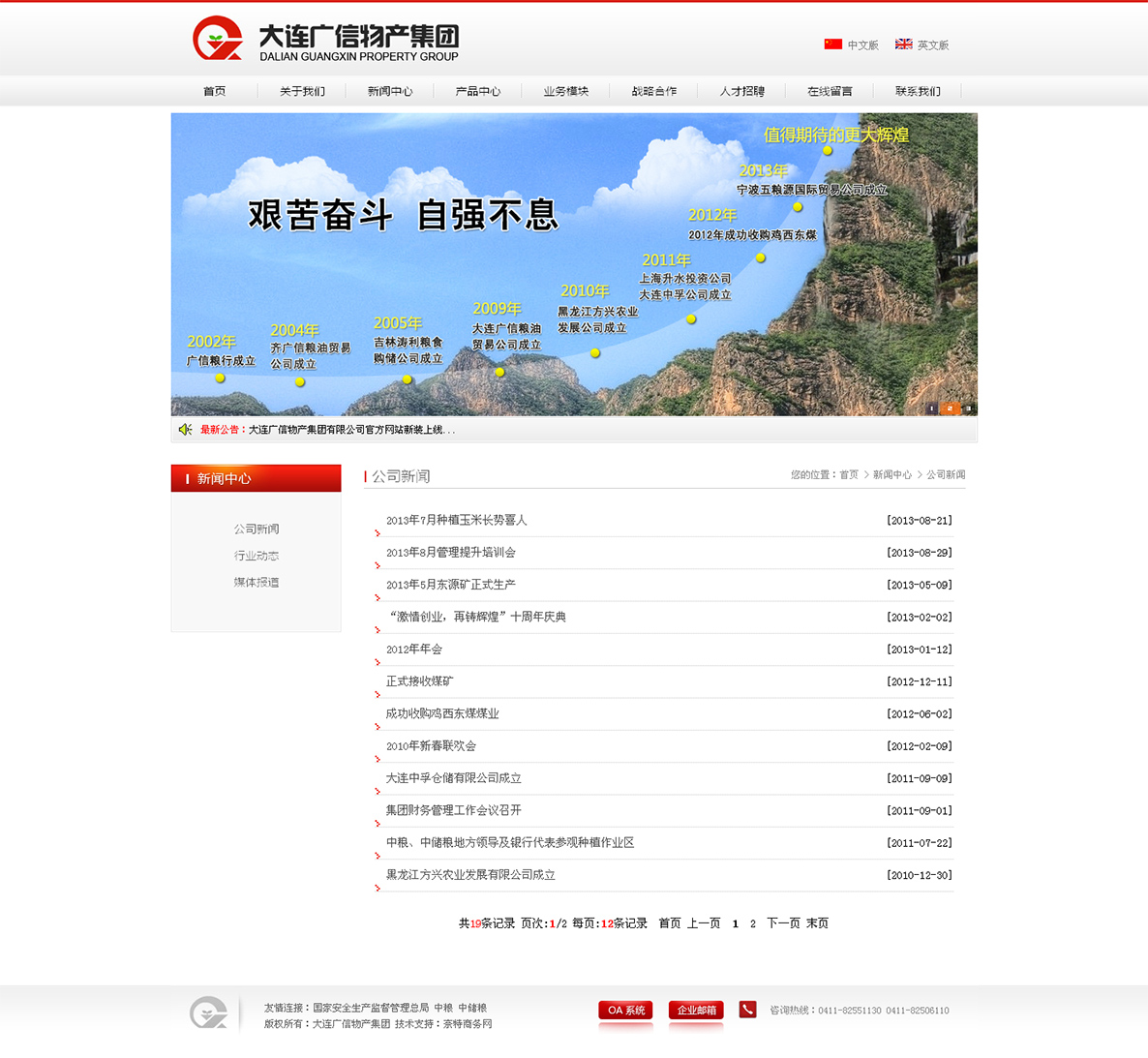The width and height of the screenshot is (1148, 1058).
Task: Click the Chinese flag language icon
Action: pyautogui.click(x=832, y=45)
